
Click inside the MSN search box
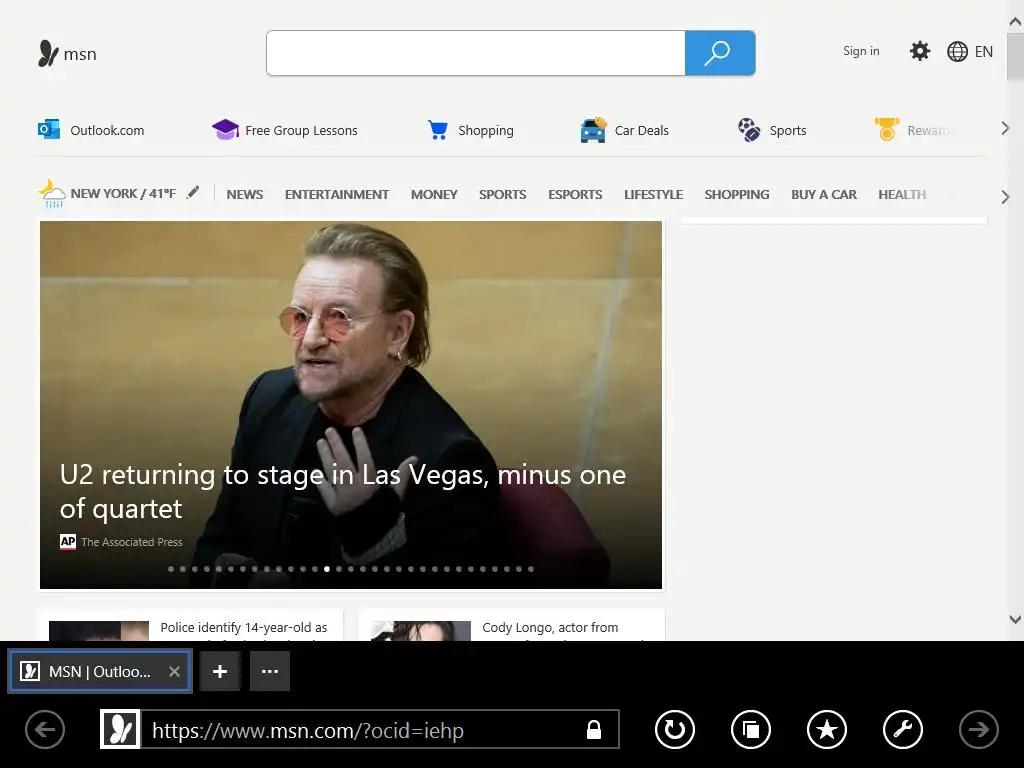point(476,53)
